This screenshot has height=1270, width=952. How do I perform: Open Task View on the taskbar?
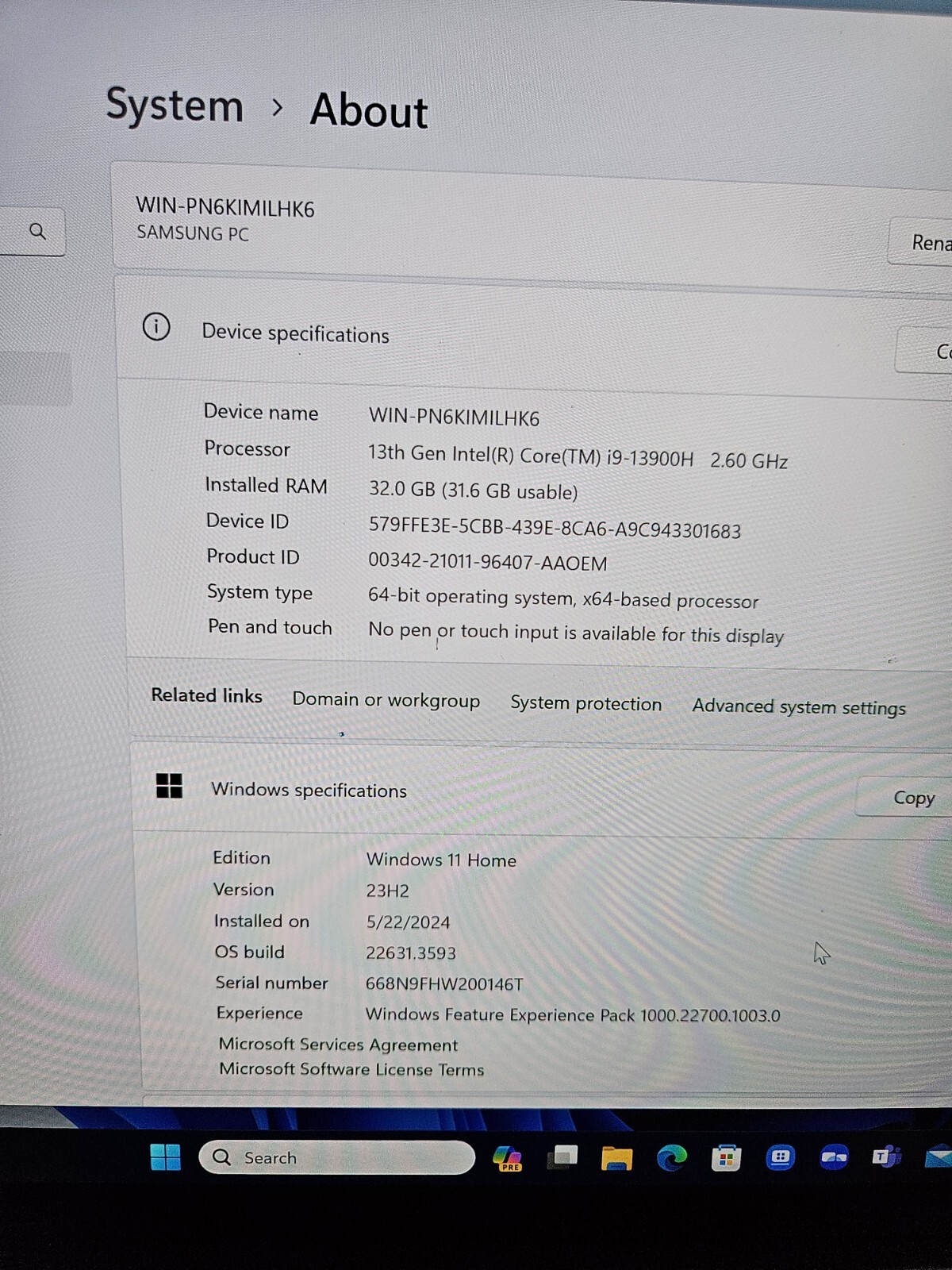pyautogui.click(x=562, y=1158)
